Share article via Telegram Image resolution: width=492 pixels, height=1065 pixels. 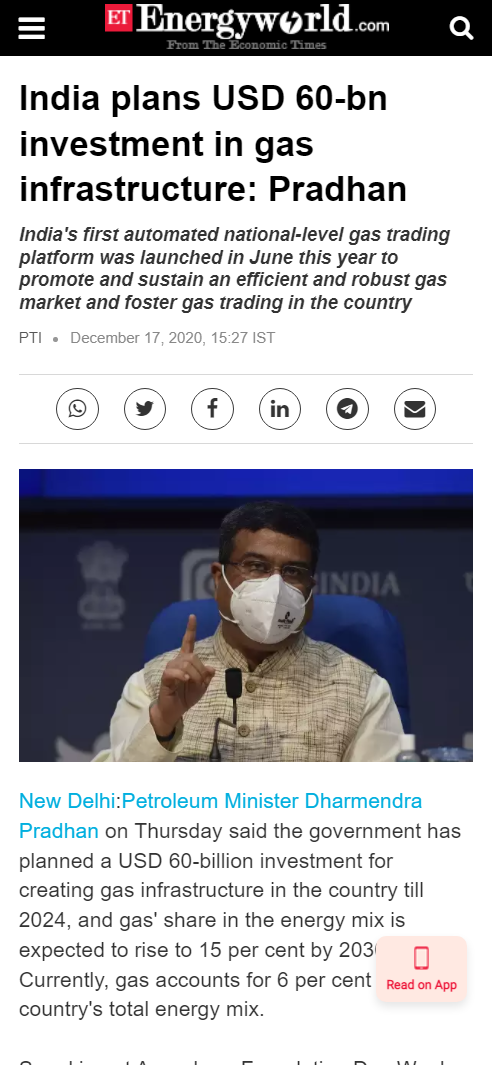click(x=347, y=409)
